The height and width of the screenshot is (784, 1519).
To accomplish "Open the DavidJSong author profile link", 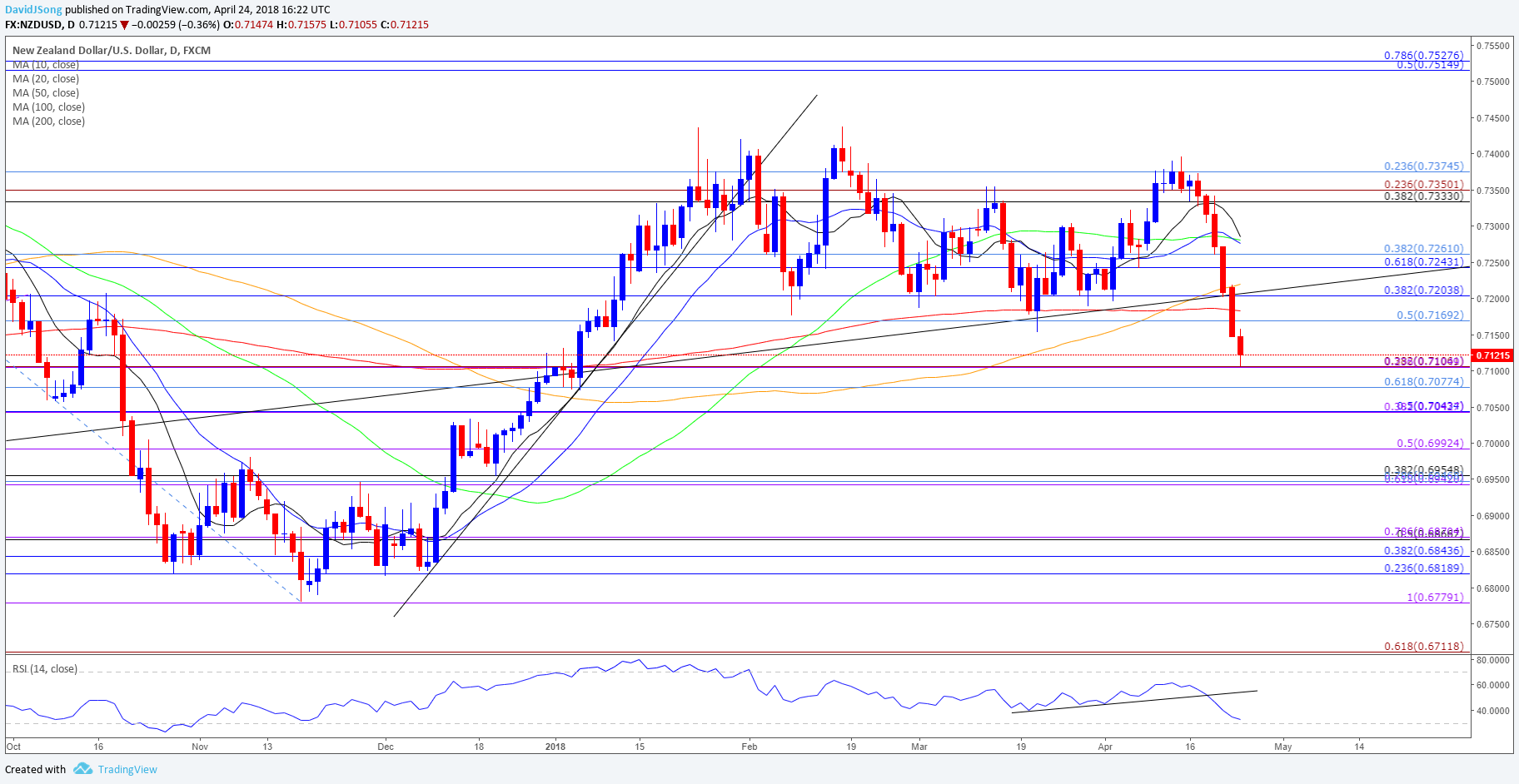I will pos(33,10).
